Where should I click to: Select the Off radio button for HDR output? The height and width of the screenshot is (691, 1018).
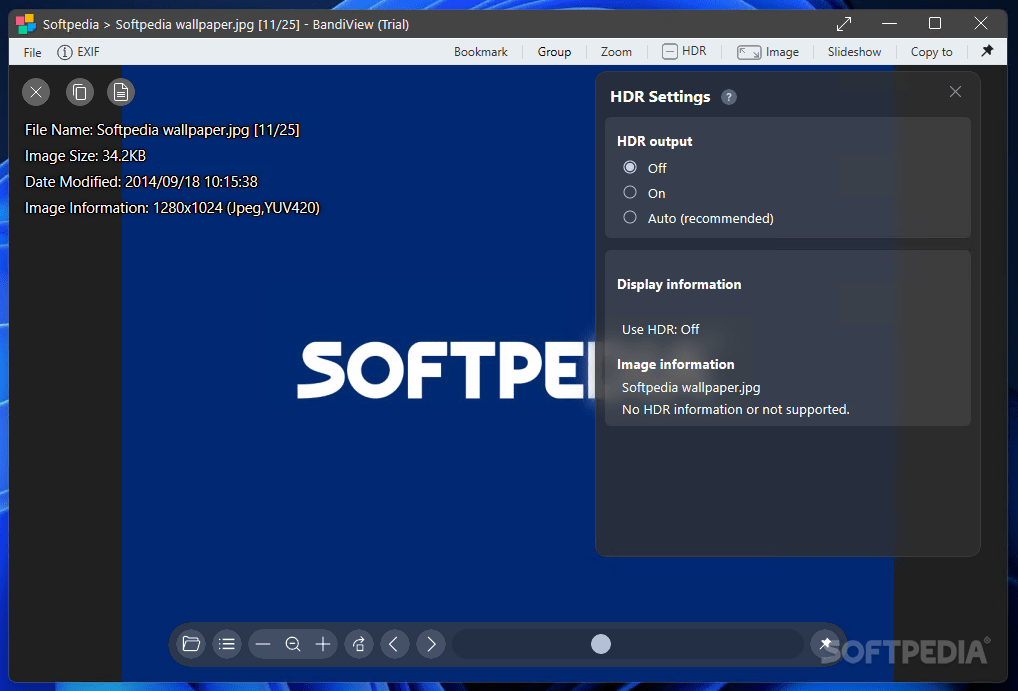pos(630,168)
